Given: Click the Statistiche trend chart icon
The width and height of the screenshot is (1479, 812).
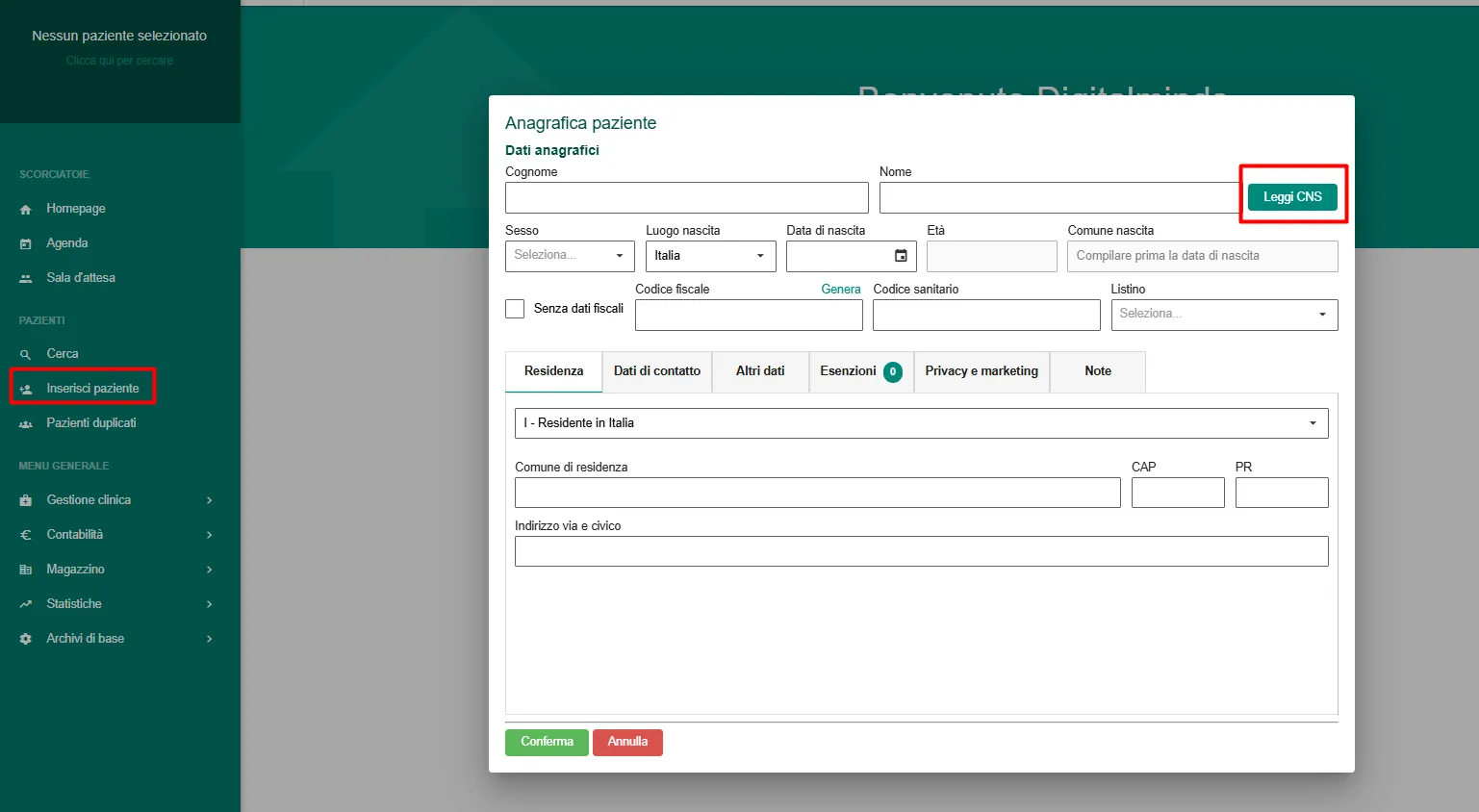Looking at the screenshot, I should tap(26, 604).
